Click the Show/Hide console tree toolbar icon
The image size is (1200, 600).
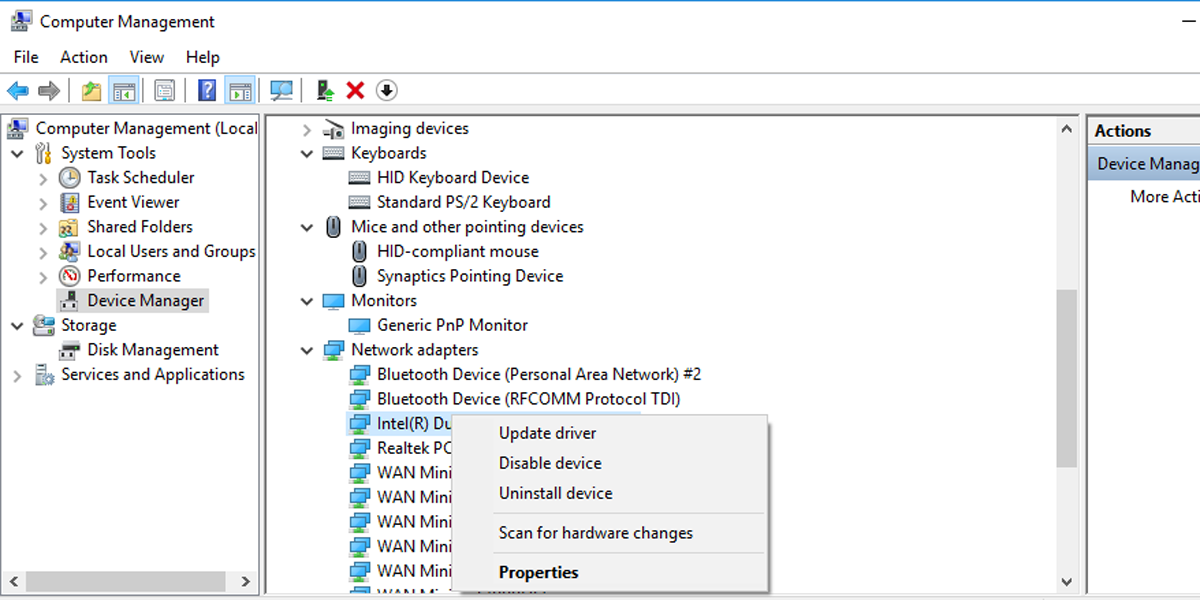[x=123, y=90]
